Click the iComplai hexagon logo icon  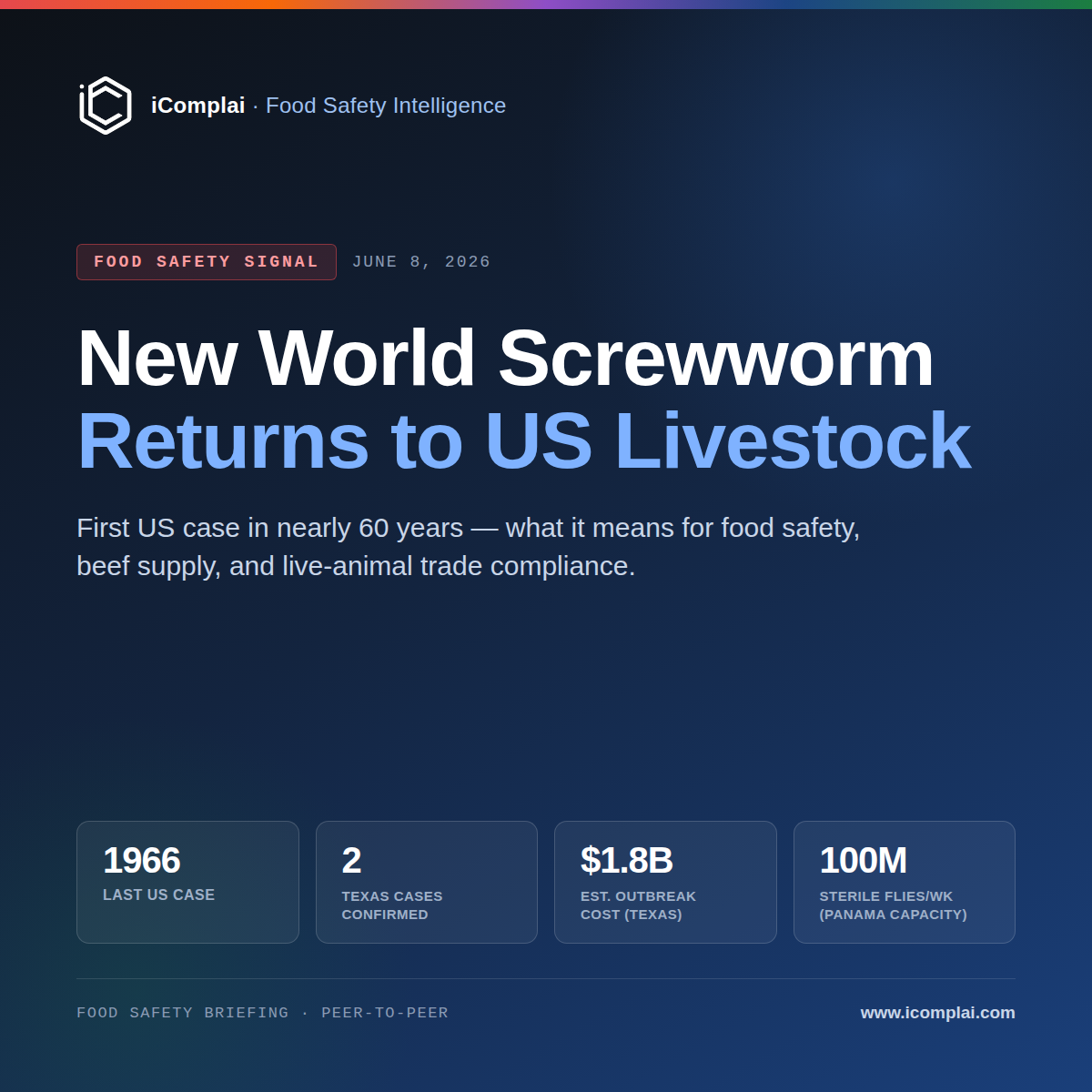point(106,106)
